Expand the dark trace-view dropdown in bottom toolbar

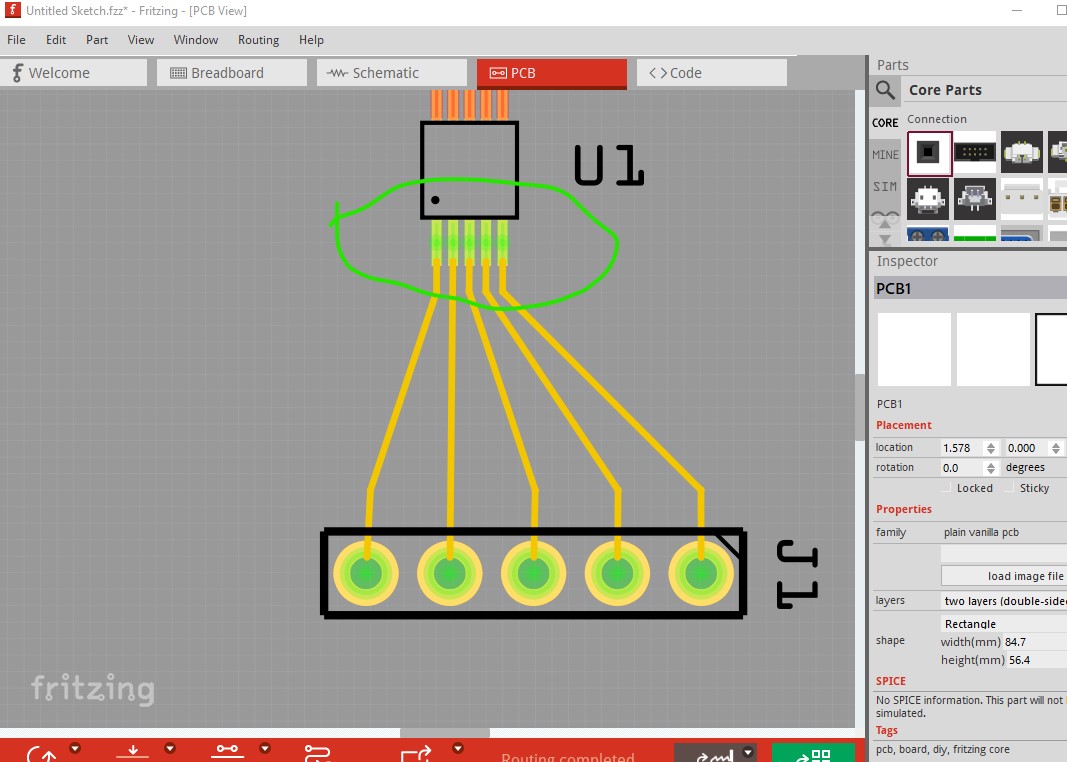point(749,752)
